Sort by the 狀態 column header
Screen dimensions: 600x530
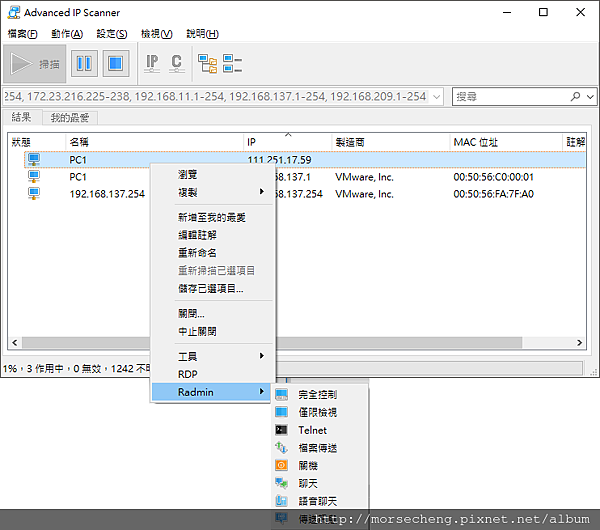tap(37, 142)
